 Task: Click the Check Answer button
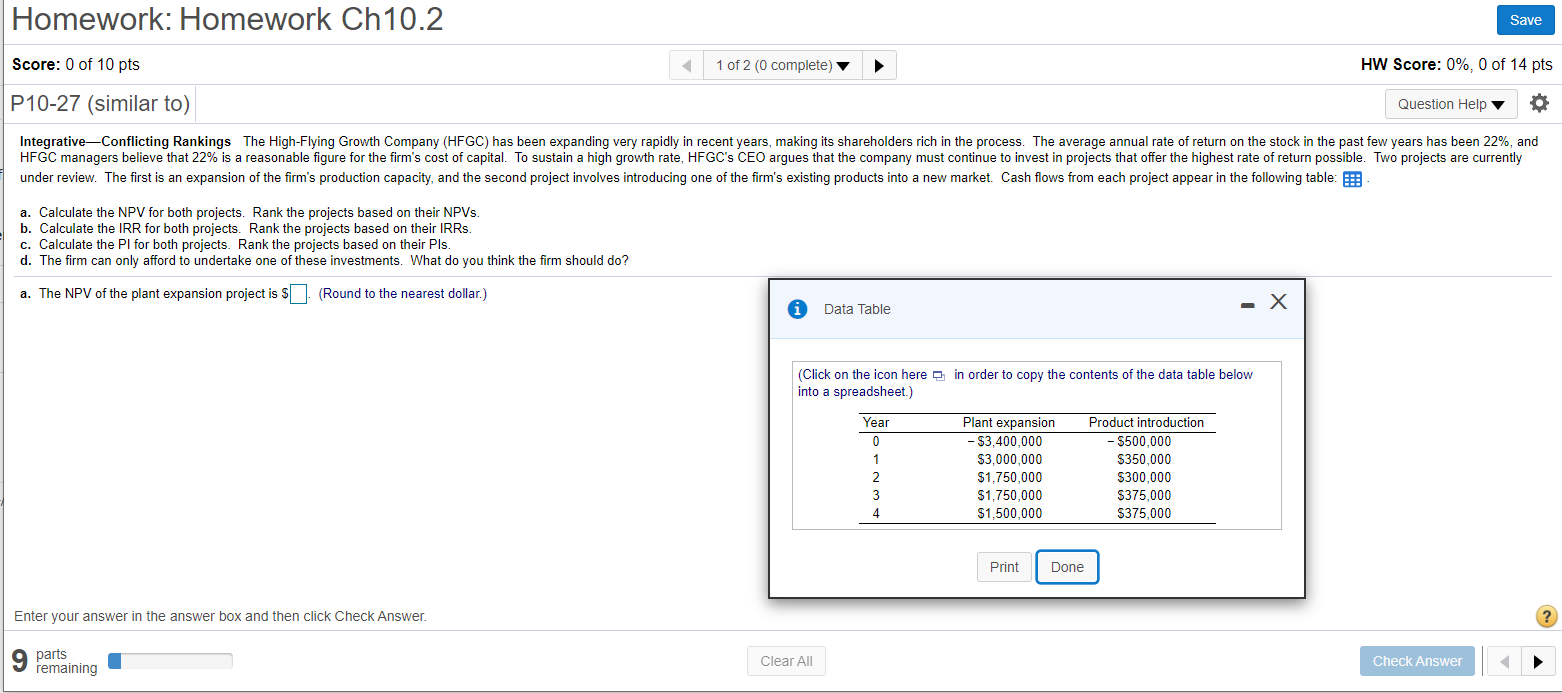tap(1417, 661)
